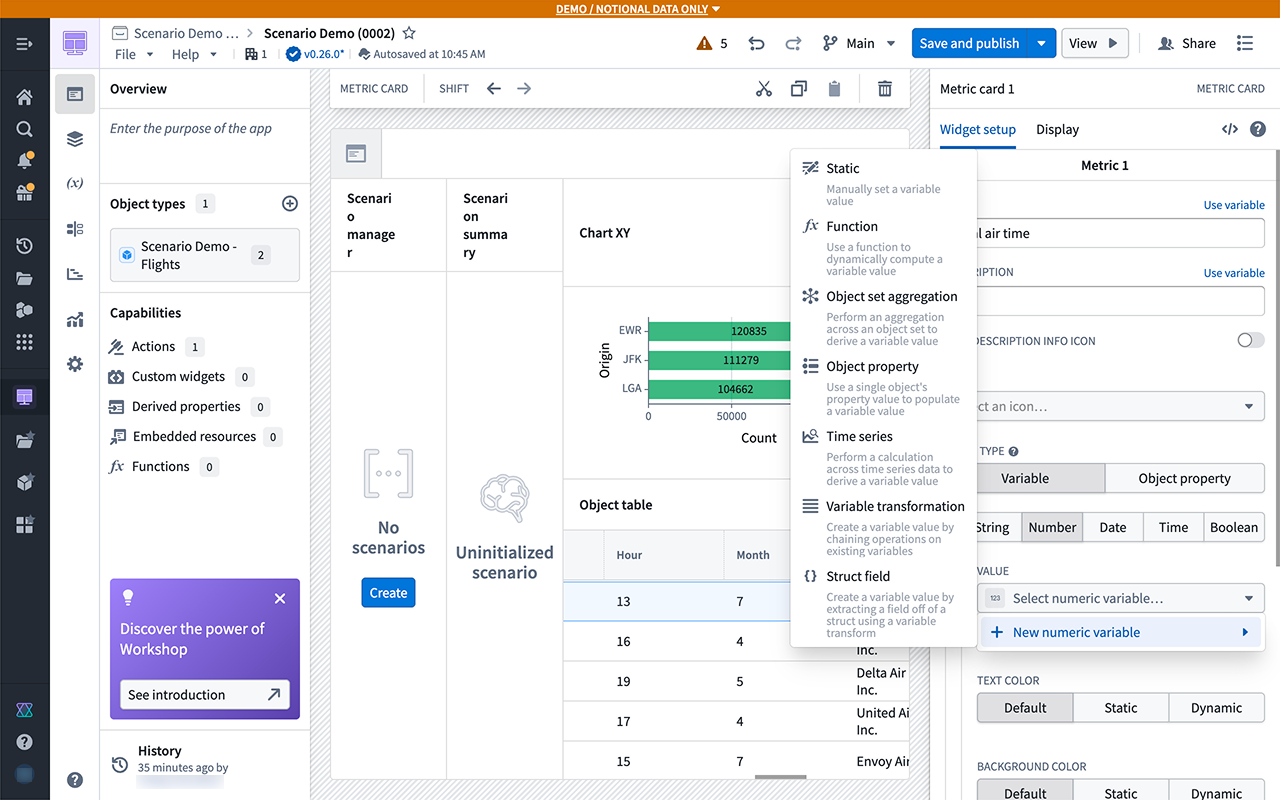The height and width of the screenshot is (800, 1280).
Task: Click the Create scenario button
Action: pos(388,593)
